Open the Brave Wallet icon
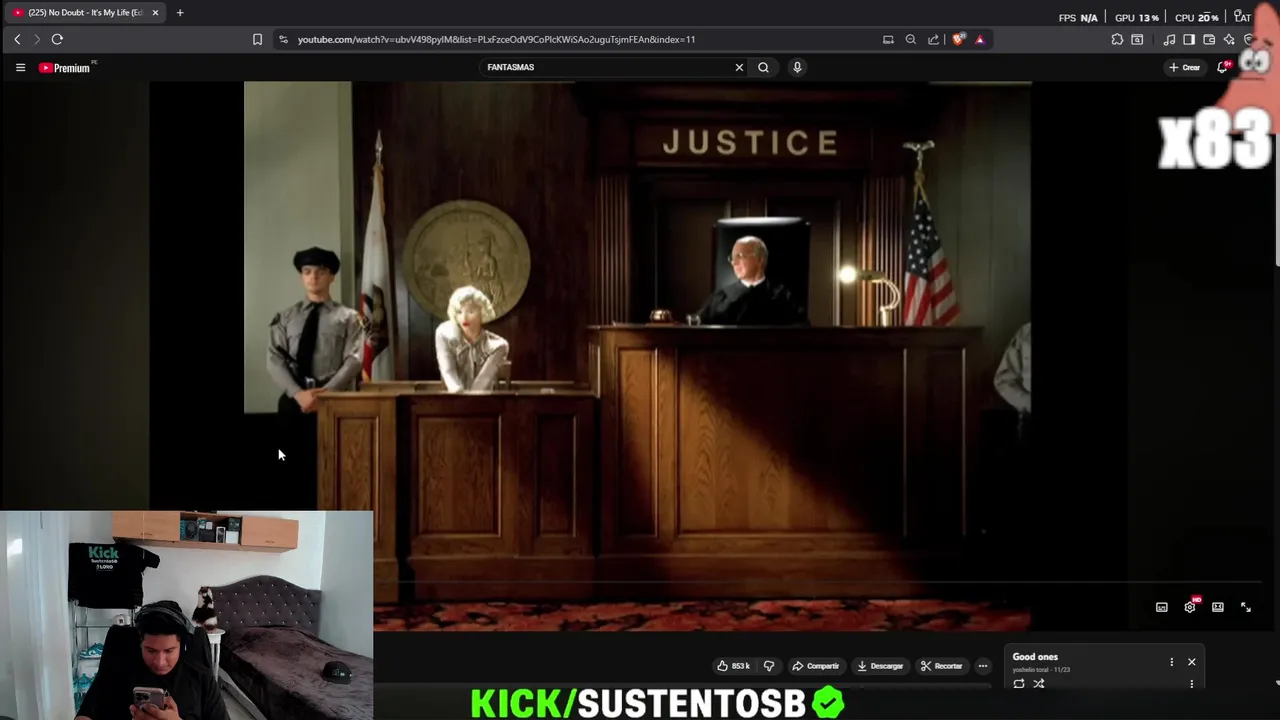1280x720 pixels. (1209, 39)
